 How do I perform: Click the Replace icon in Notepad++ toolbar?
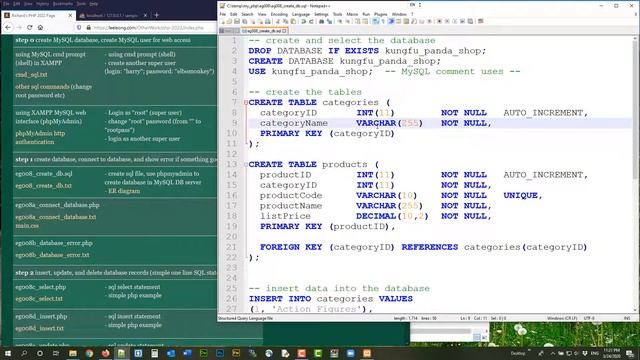point(329,21)
